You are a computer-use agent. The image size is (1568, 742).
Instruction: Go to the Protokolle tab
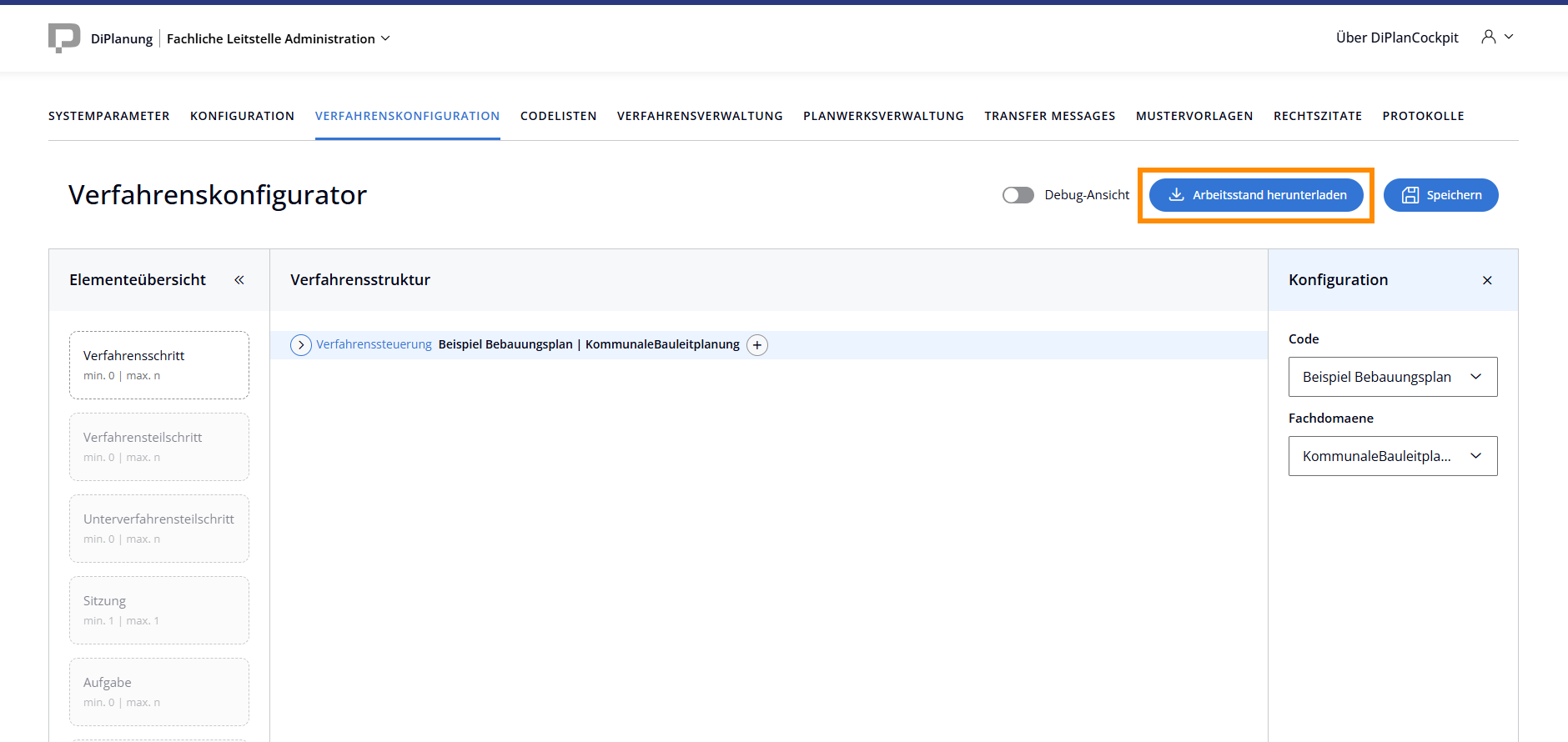1423,116
